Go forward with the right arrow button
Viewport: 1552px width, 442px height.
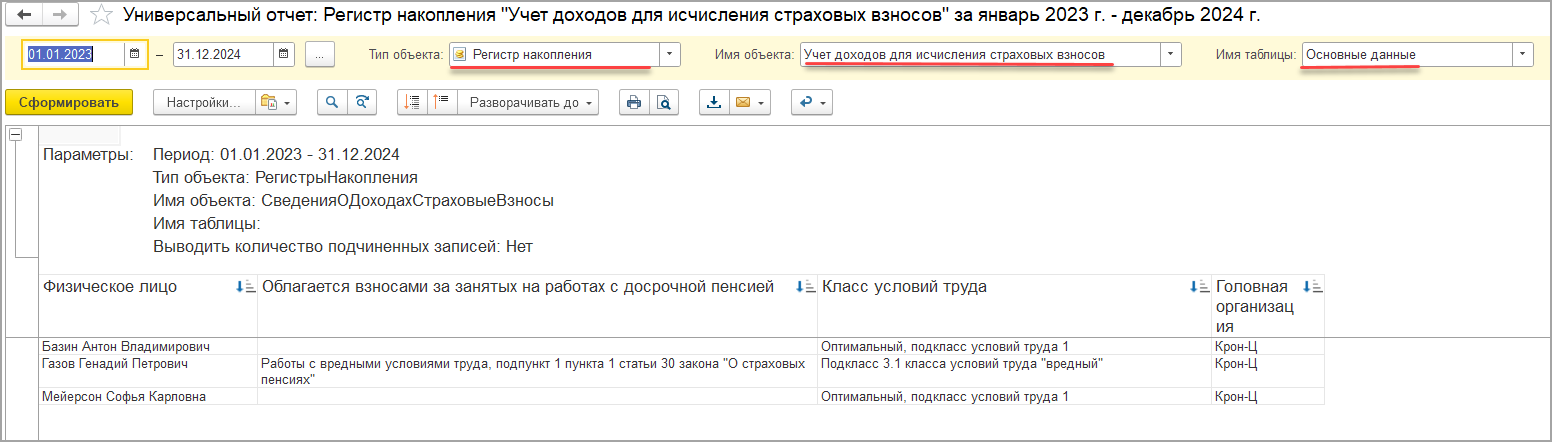pyautogui.click(x=59, y=15)
